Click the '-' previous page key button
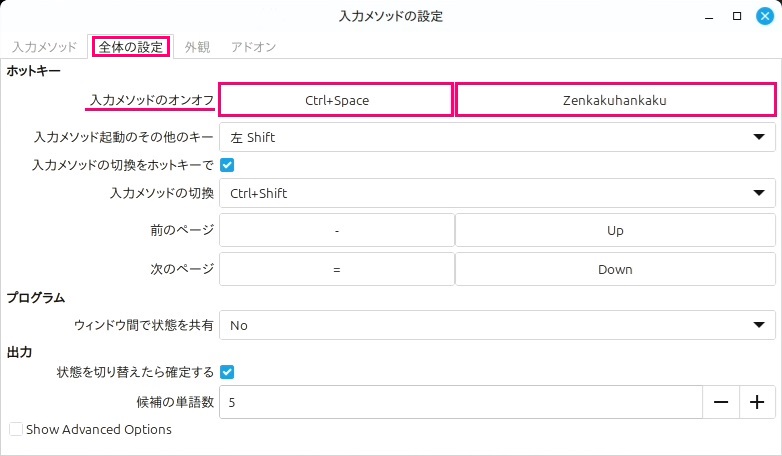 pos(337,231)
